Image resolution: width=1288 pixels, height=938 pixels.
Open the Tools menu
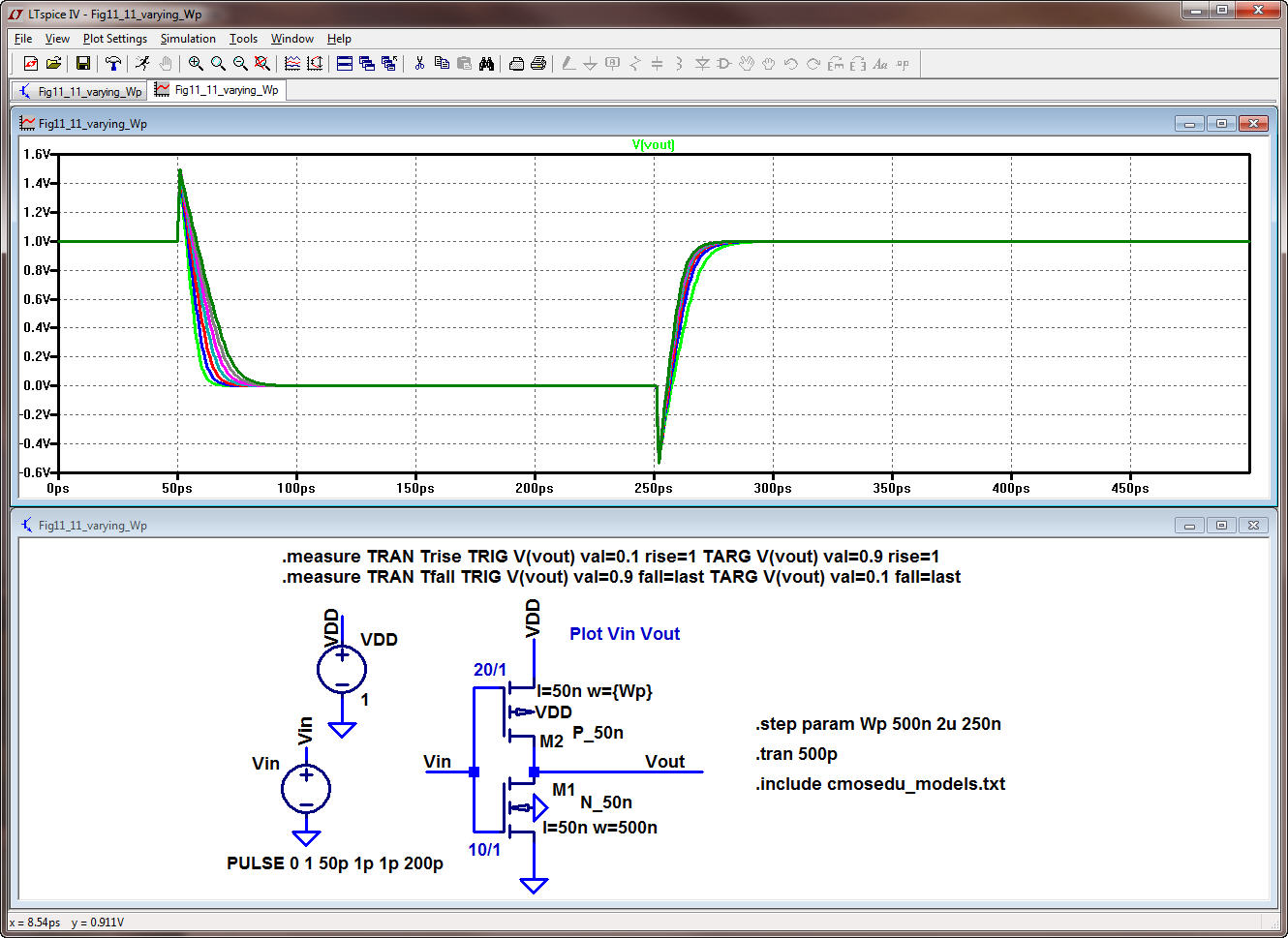click(243, 39)
